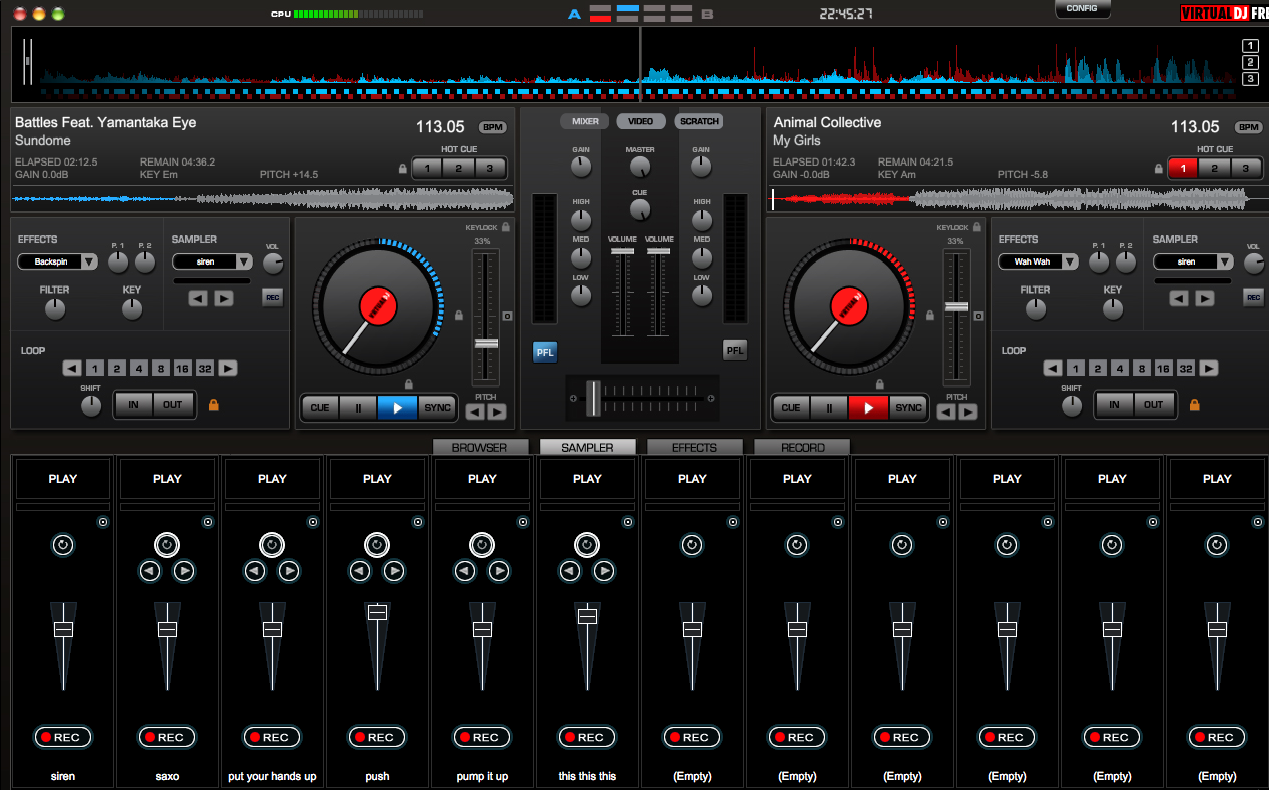Click the left channel HIGH EQ knob
This screenshot has width=1269, height=790.
581,220
